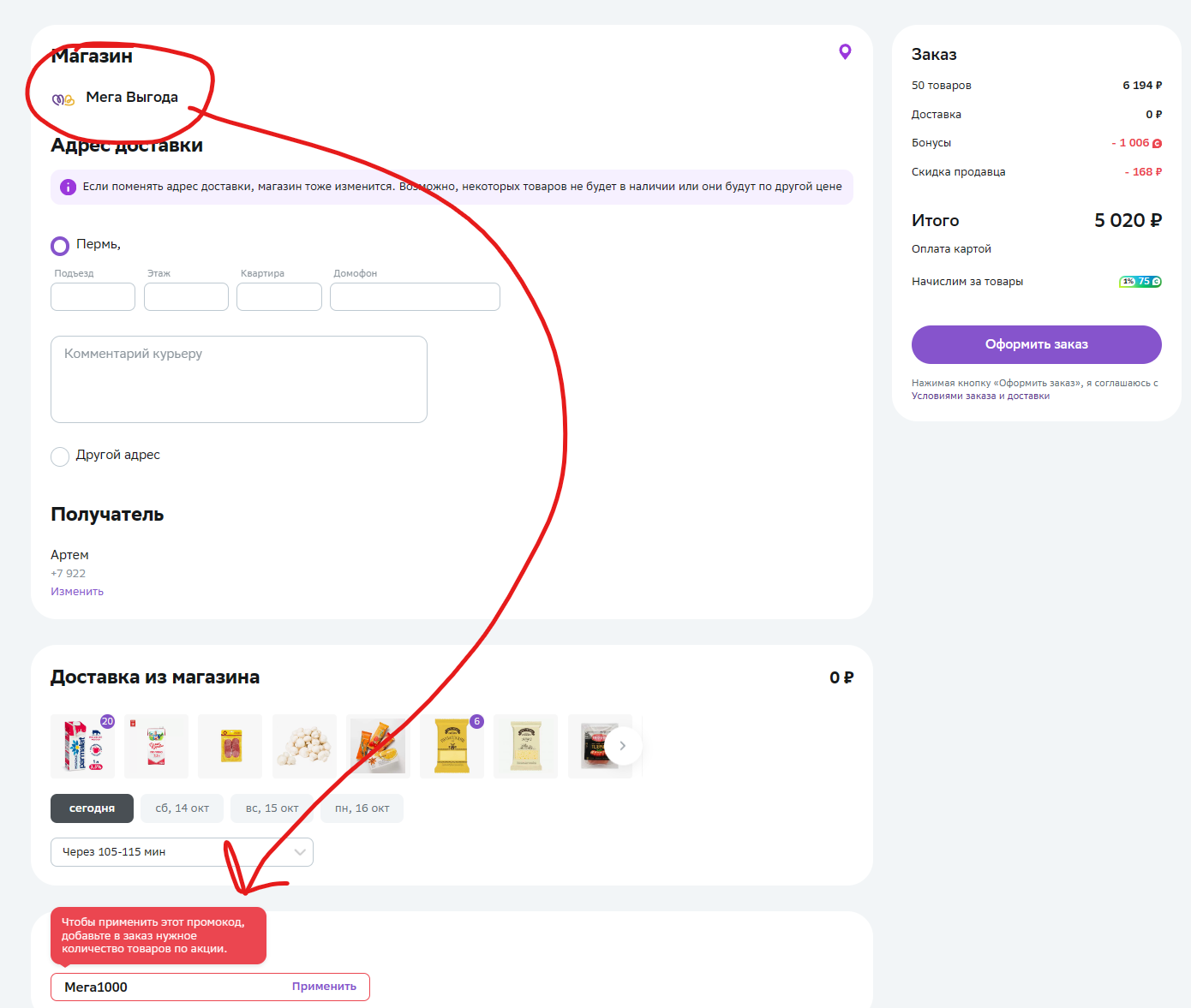
Task: Choose the сб, 14 окт delivery tab
Action: pos(182,808)
